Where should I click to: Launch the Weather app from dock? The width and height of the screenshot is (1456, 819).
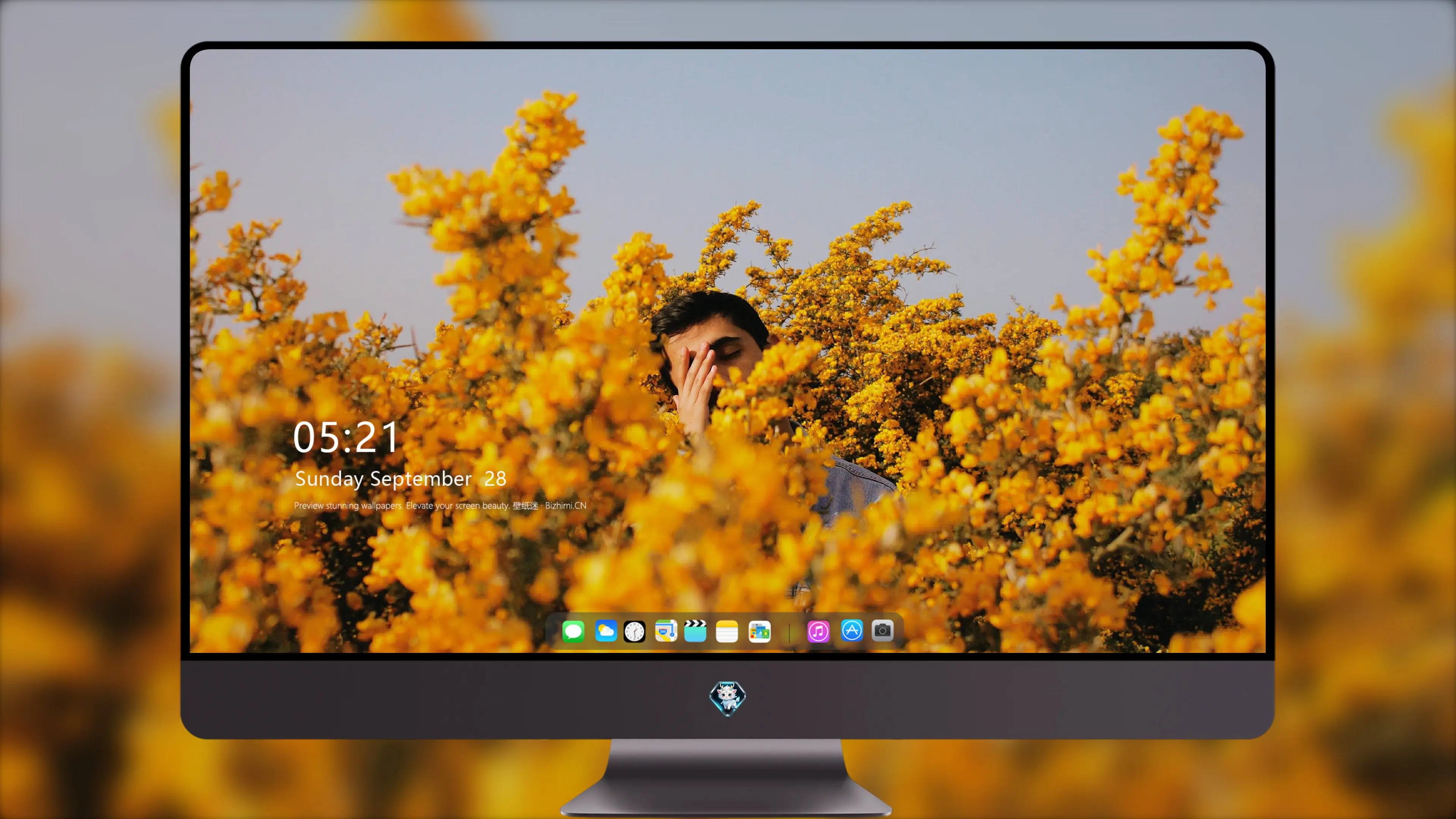tap(606, 631)
